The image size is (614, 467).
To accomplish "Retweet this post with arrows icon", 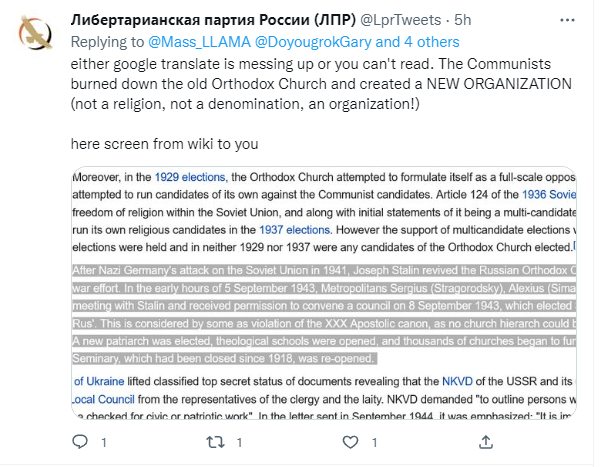I will (x=215, y=442).
